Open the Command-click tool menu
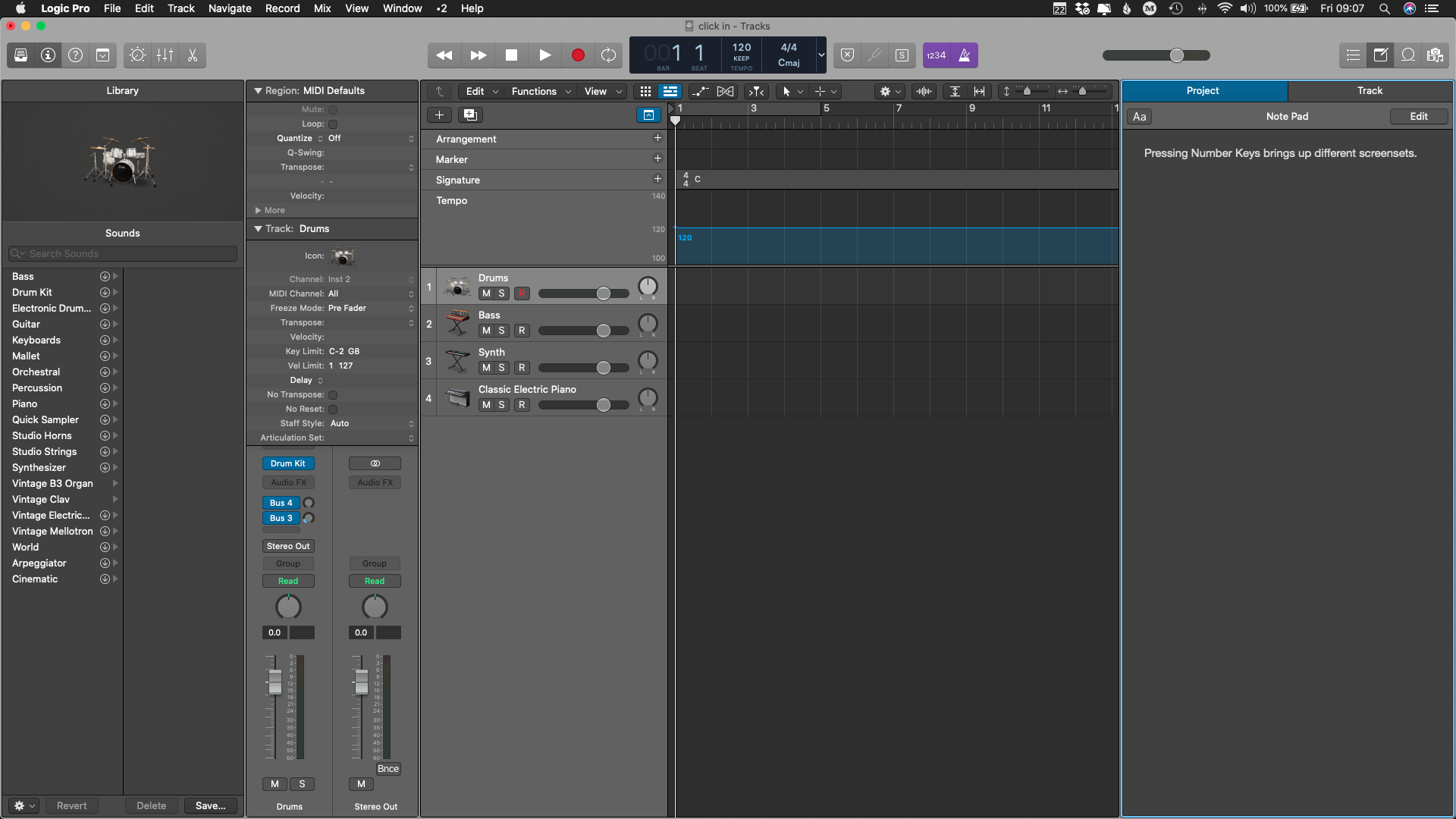This screenshot has width=1456, height=819. tap(825, 92)
